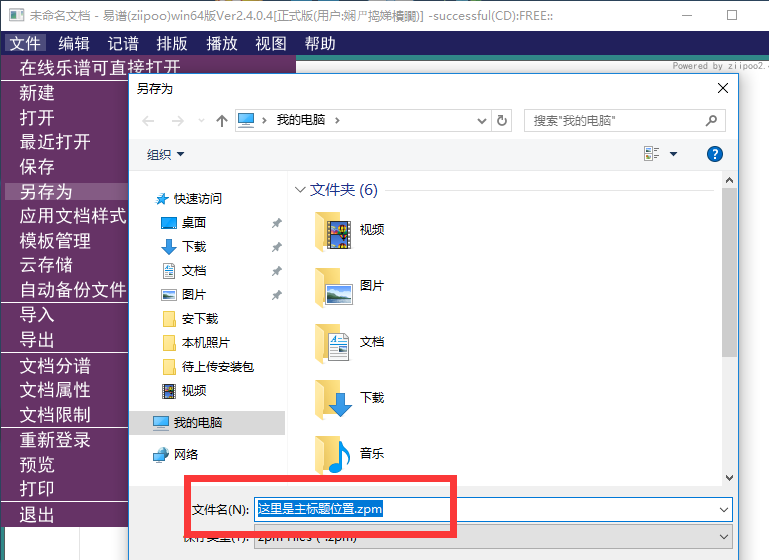769x560 pixels.
Task: Open the 记谱 menu
Action: [x=123, y=43]
